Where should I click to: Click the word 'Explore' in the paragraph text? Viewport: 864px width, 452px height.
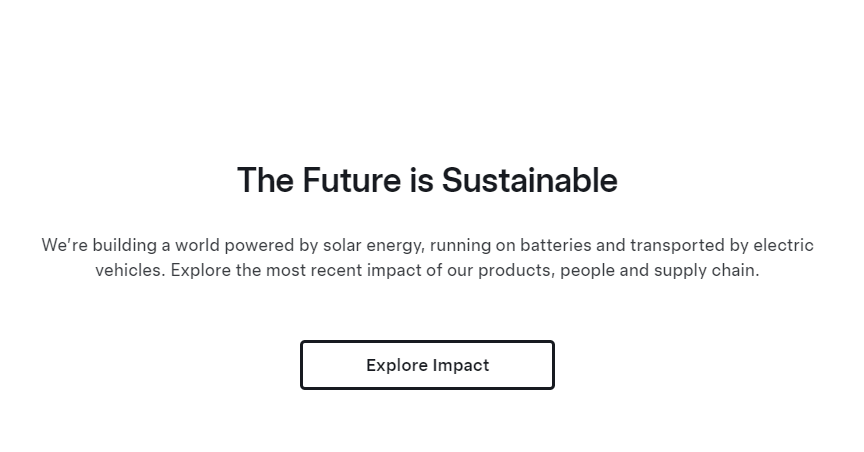[201, 271]
